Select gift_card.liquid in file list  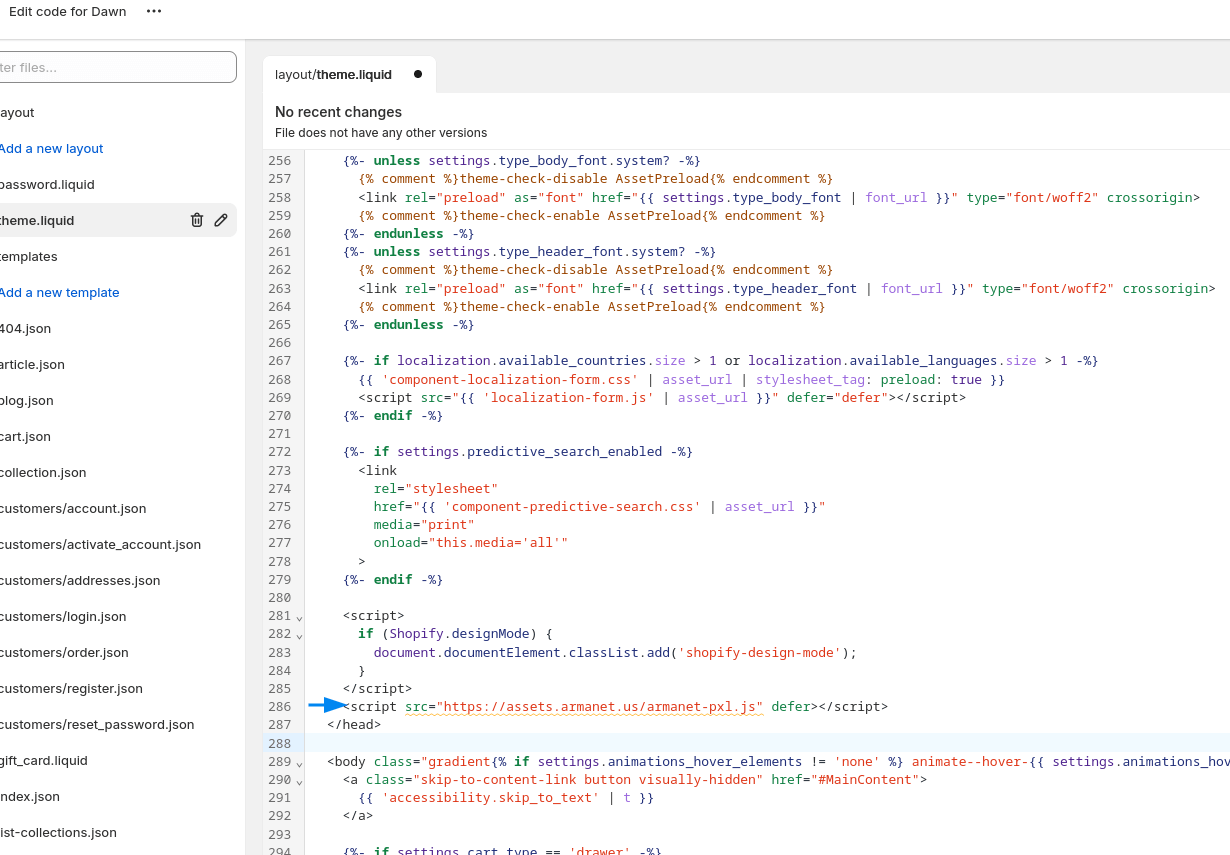[44, 760]
